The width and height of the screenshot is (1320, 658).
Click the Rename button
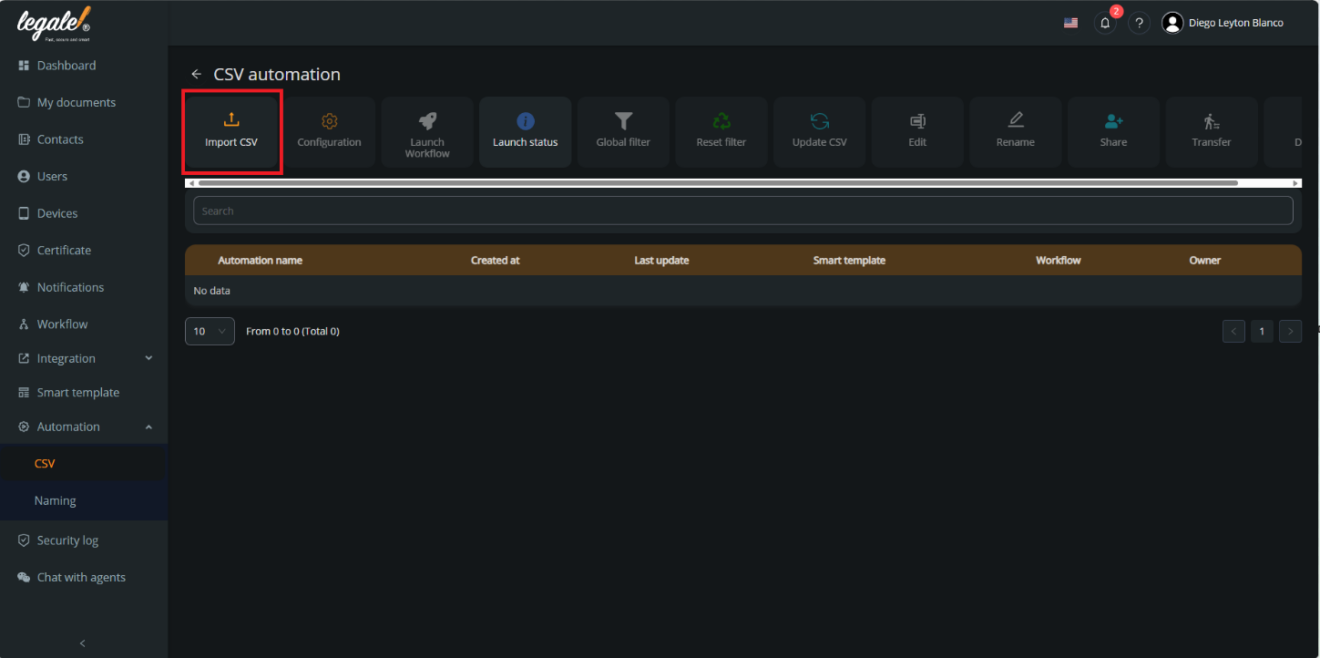click(x=1015, y=131)
